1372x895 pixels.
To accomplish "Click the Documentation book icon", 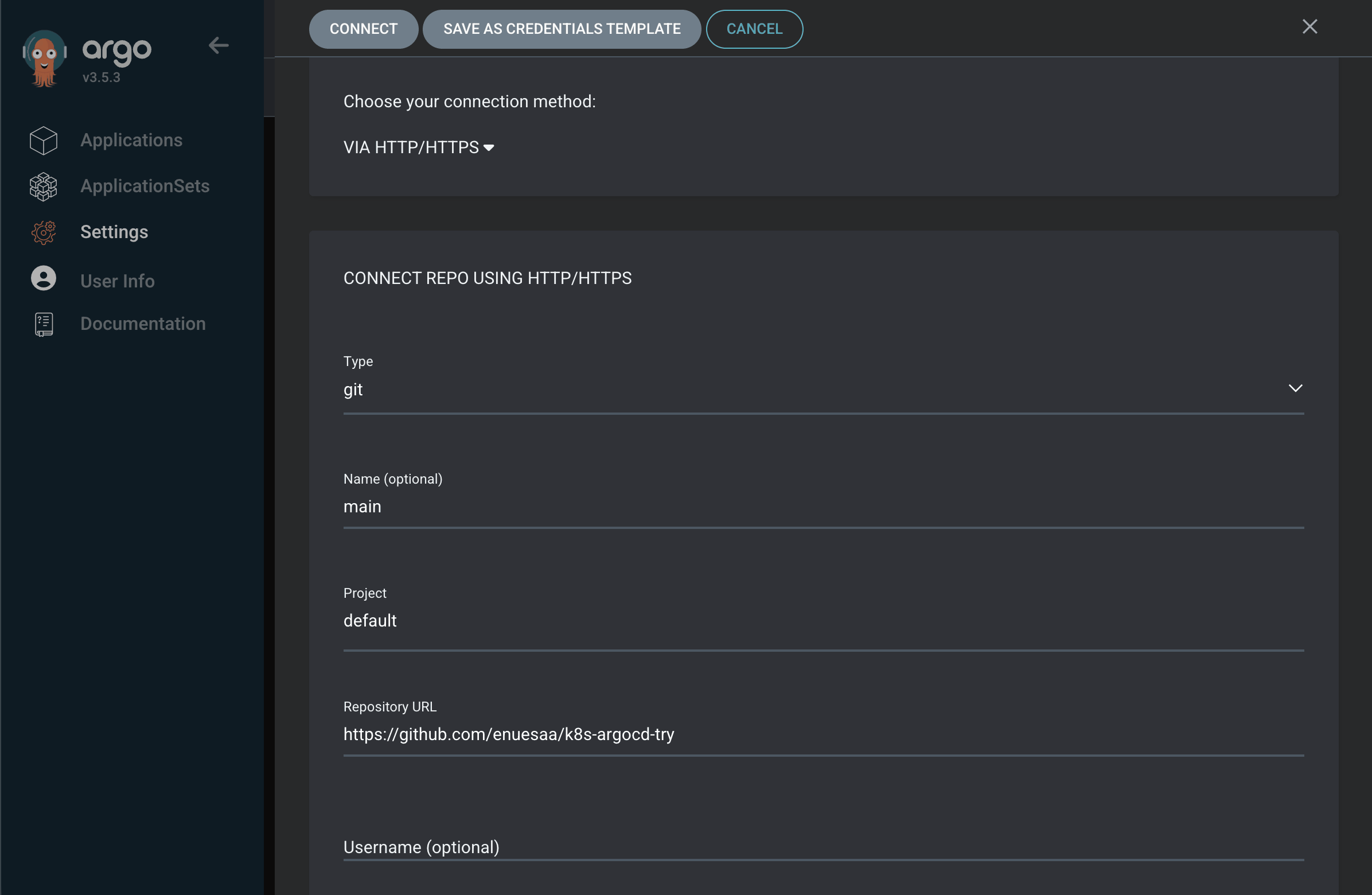I will [44, 324].
